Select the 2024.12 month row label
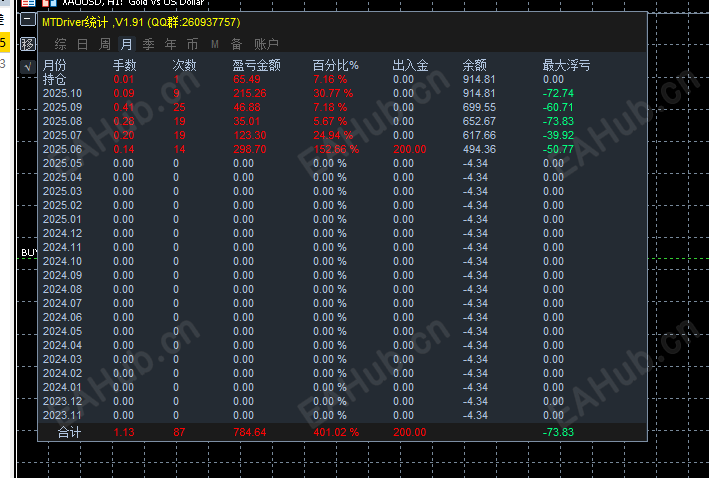 click(x=62, y=234)
